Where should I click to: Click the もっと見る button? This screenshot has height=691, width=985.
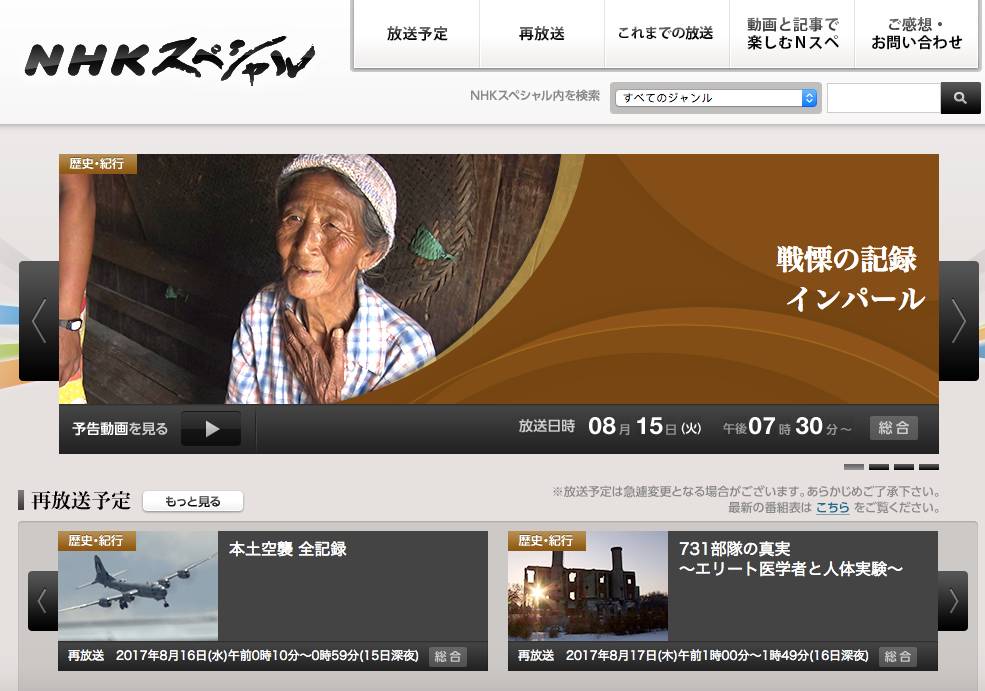pyautogui.click(x=192, y=501)
